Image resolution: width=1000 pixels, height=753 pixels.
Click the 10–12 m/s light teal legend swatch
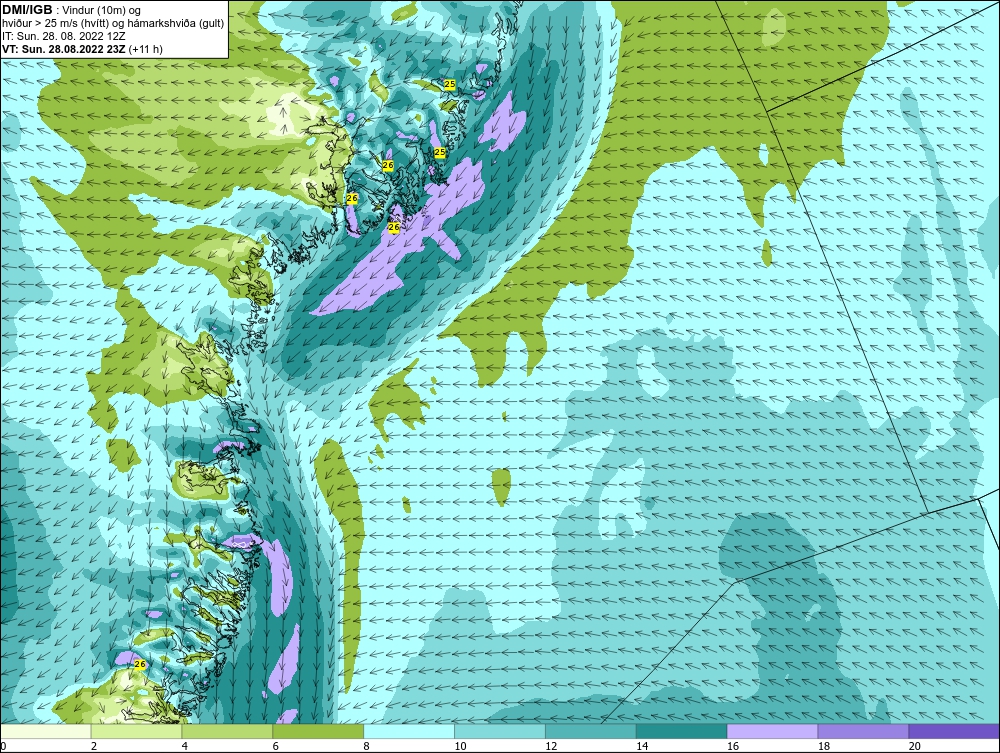500,731
